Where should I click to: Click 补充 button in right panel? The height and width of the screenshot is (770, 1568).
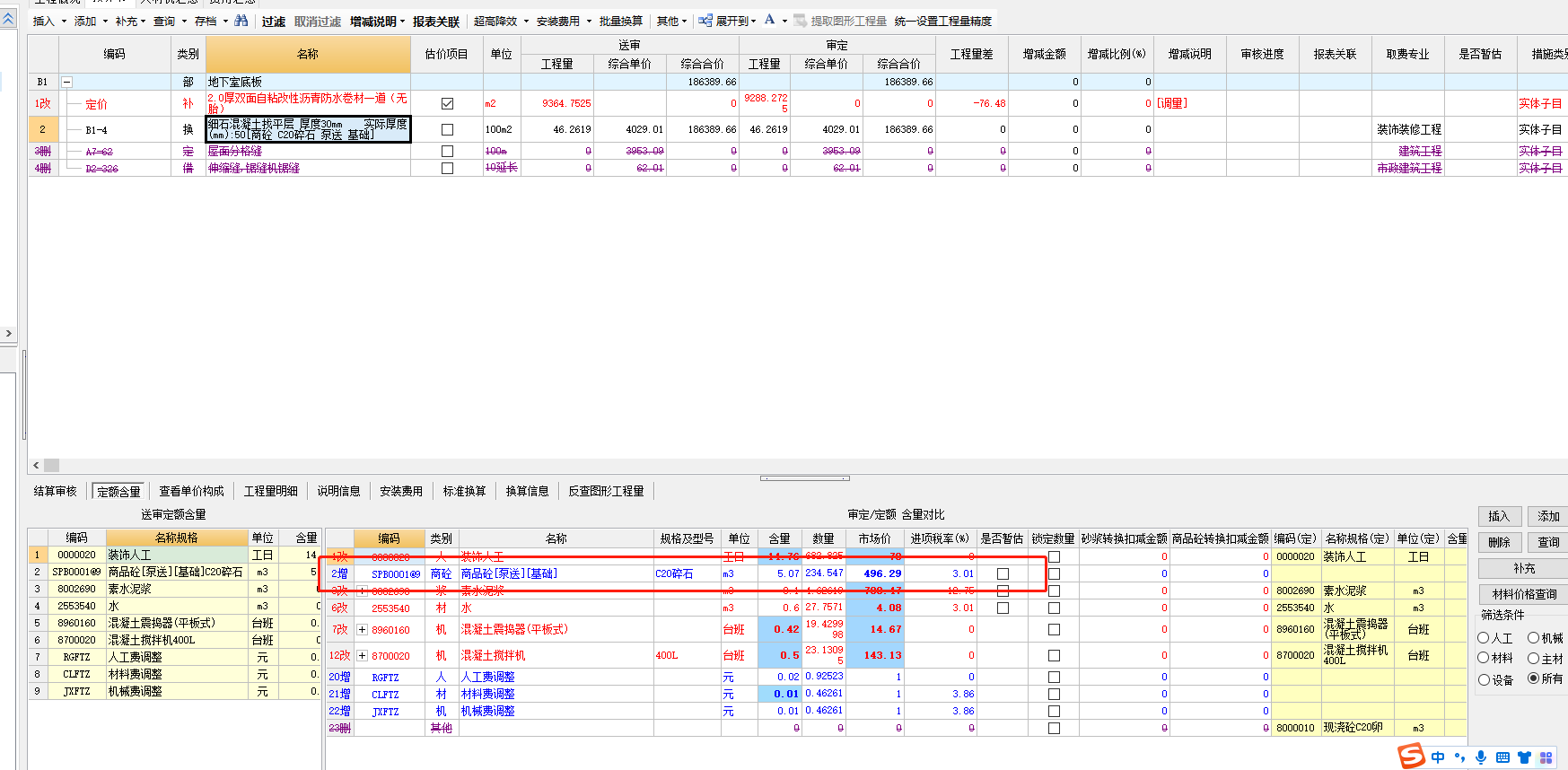click(1524, 568)
